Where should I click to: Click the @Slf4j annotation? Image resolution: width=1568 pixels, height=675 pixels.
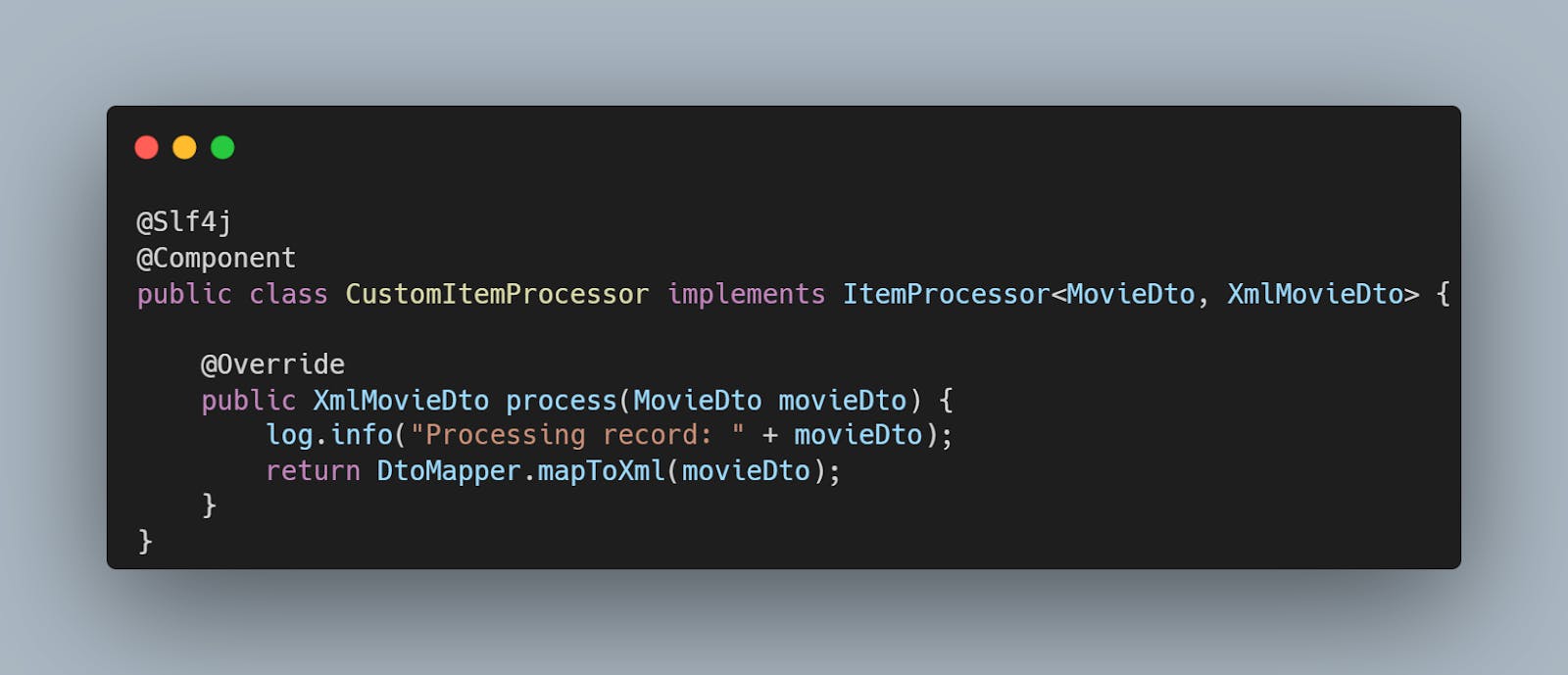point(184,222)
